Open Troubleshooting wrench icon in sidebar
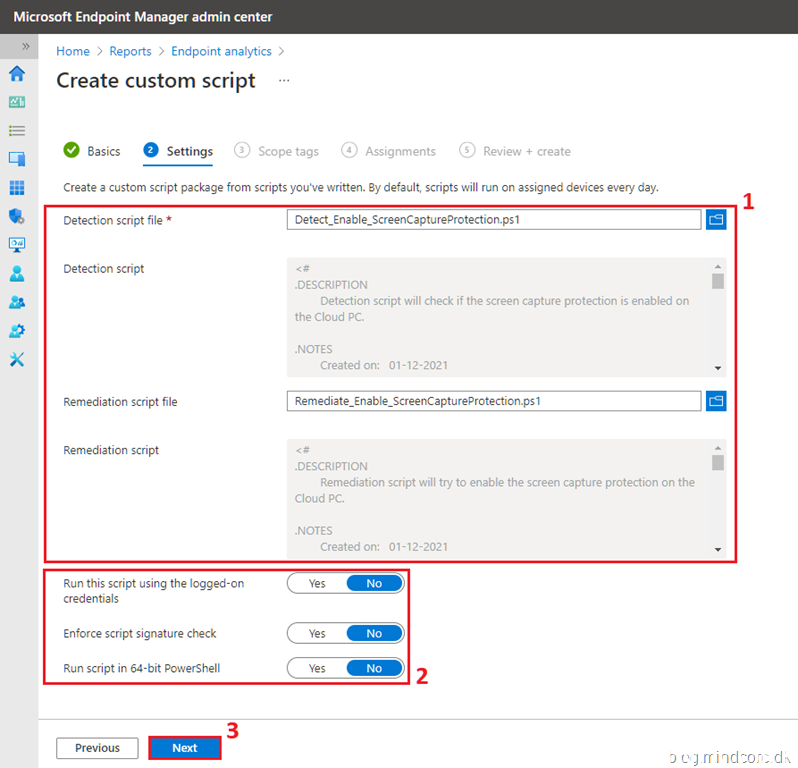798x768 pixels. click(17, 359)
